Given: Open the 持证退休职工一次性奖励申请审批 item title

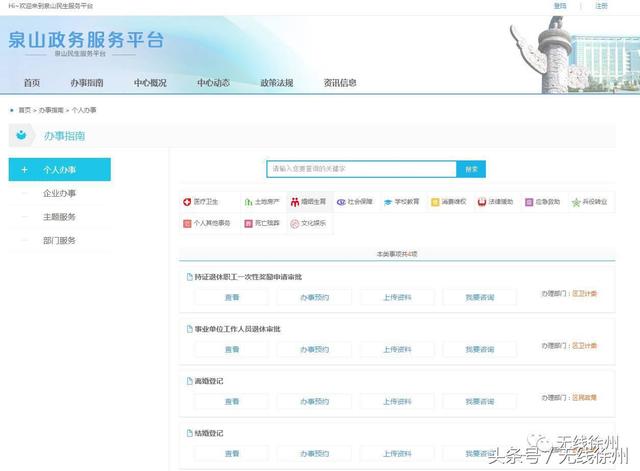Looking at the screenshot, I should [x=248, y=277].
